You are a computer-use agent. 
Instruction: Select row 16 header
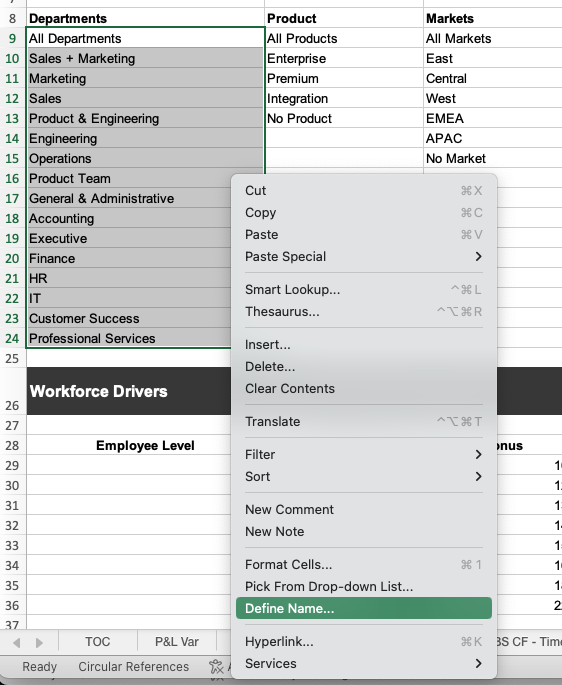coord(13,179)
